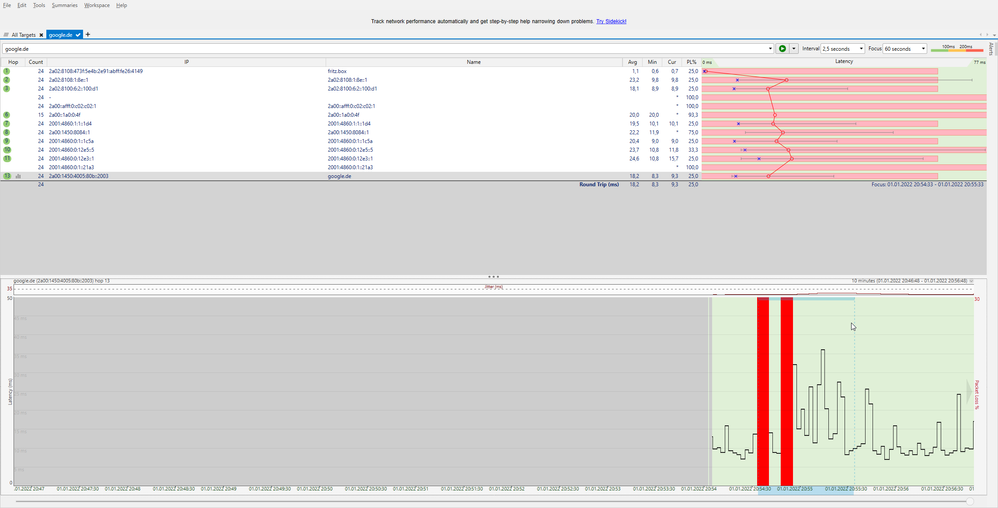The height and width of the screenshot is (508, 998).
Task: Follow the Try Sidekick! link
Action: (x=611, y=21)
